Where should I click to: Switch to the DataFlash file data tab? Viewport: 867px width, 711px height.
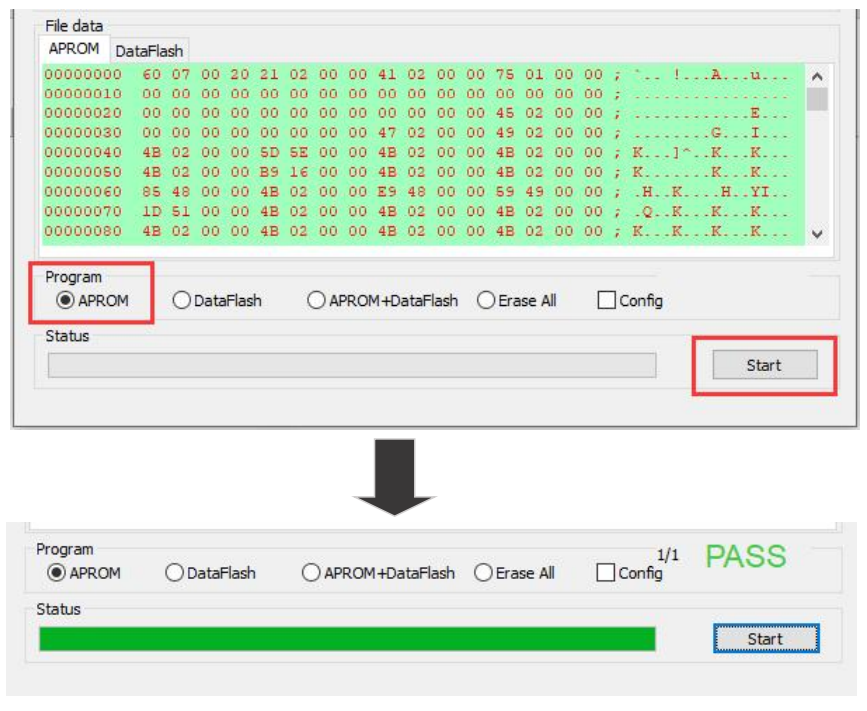pos(148,50)
